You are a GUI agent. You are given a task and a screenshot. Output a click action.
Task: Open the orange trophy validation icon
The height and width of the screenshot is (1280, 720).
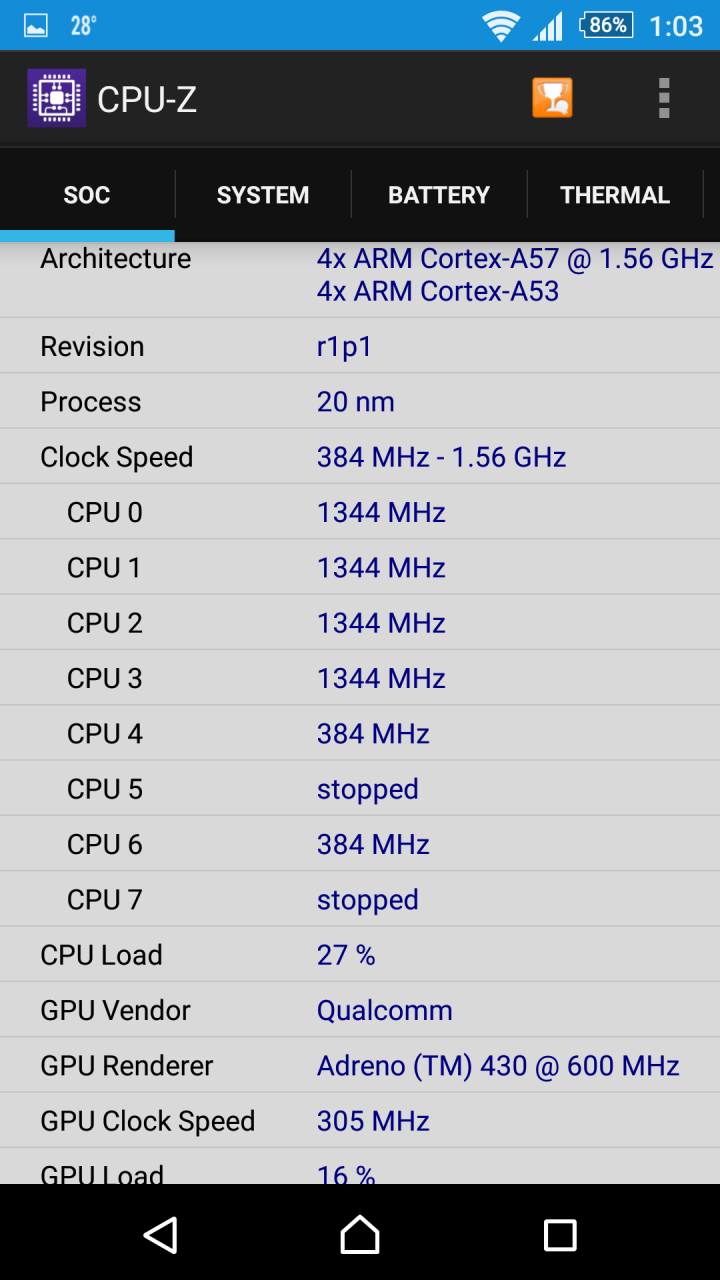click(552, 98)
